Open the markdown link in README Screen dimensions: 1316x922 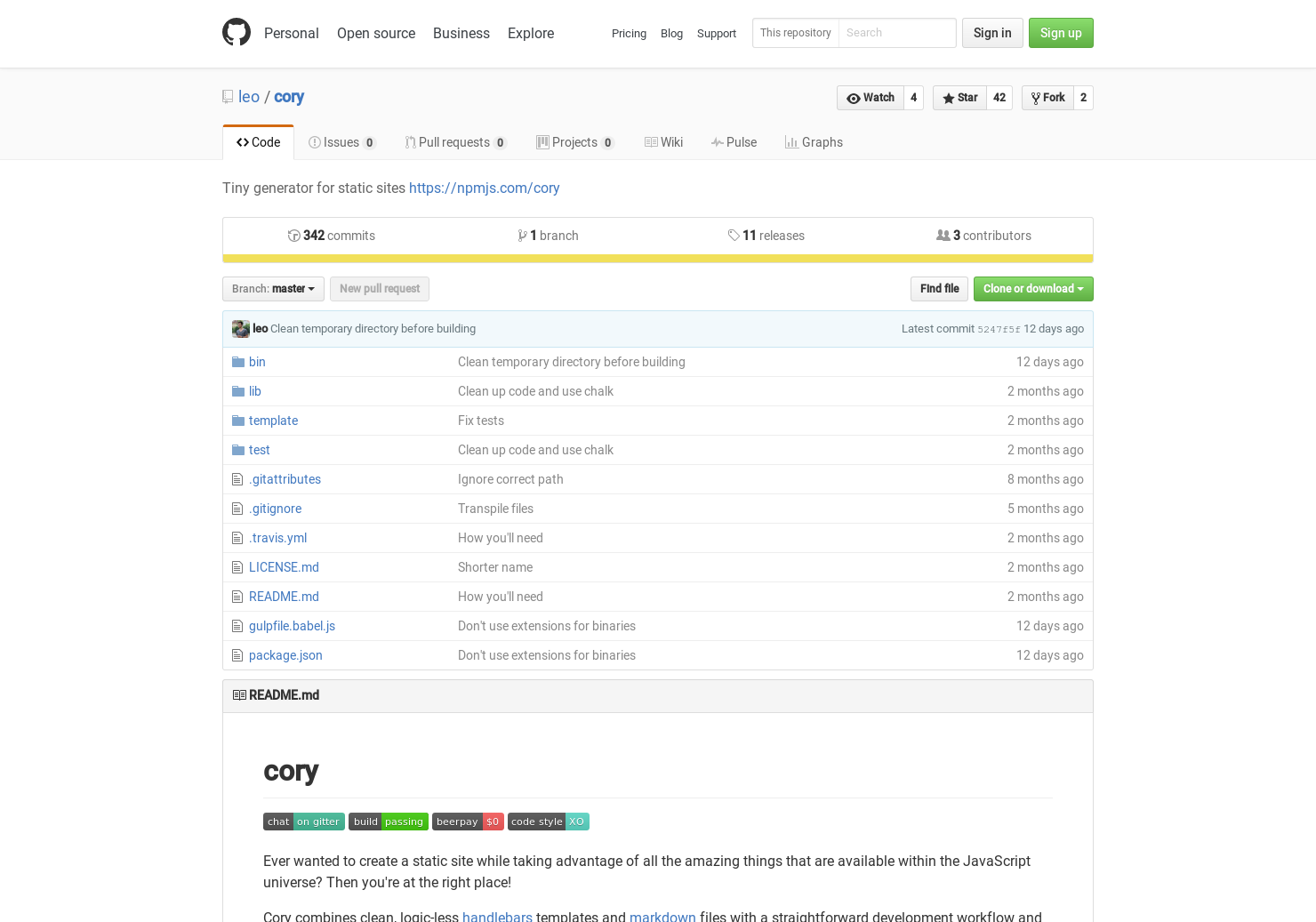[662, 917]
